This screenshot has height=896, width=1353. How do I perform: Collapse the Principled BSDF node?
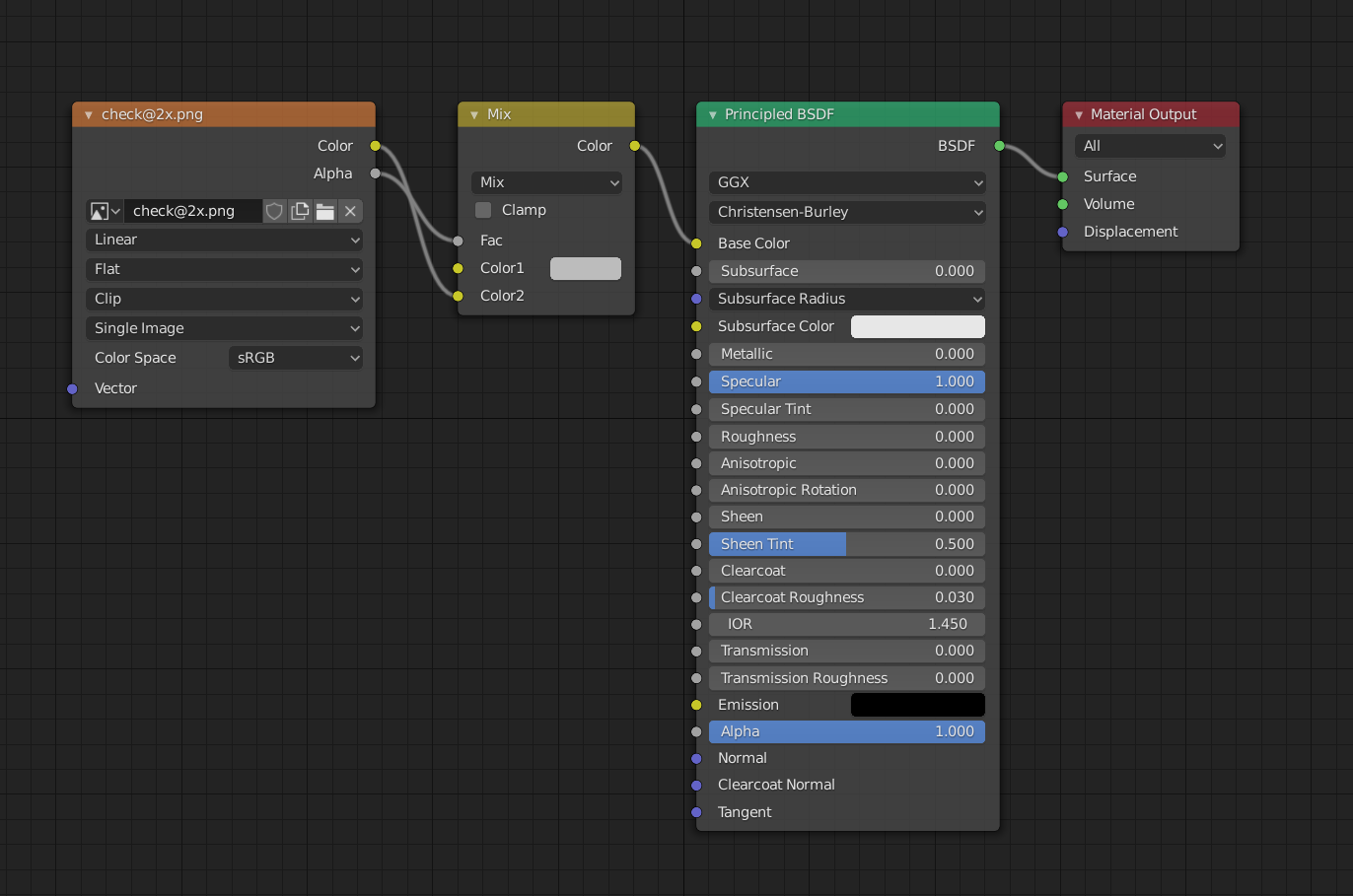(712, 115)
